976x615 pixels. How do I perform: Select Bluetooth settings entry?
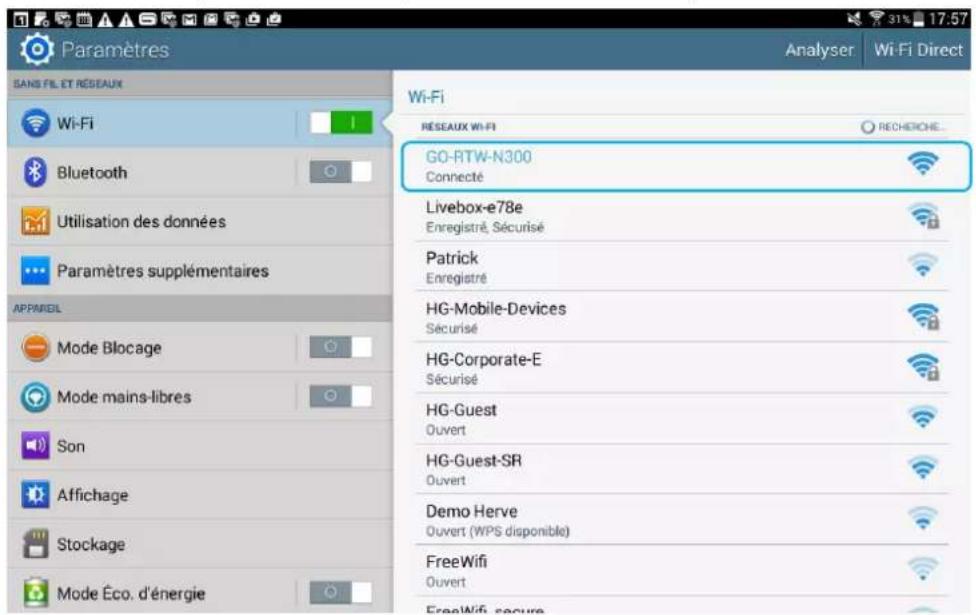[x=200, y=172]
